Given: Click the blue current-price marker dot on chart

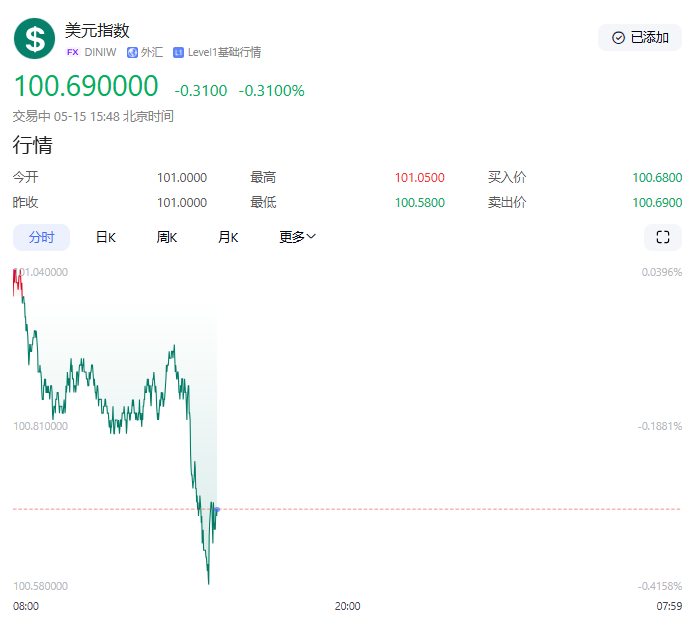Looking at the screenshot, I should pyautogui.click(x=217, y=510).
